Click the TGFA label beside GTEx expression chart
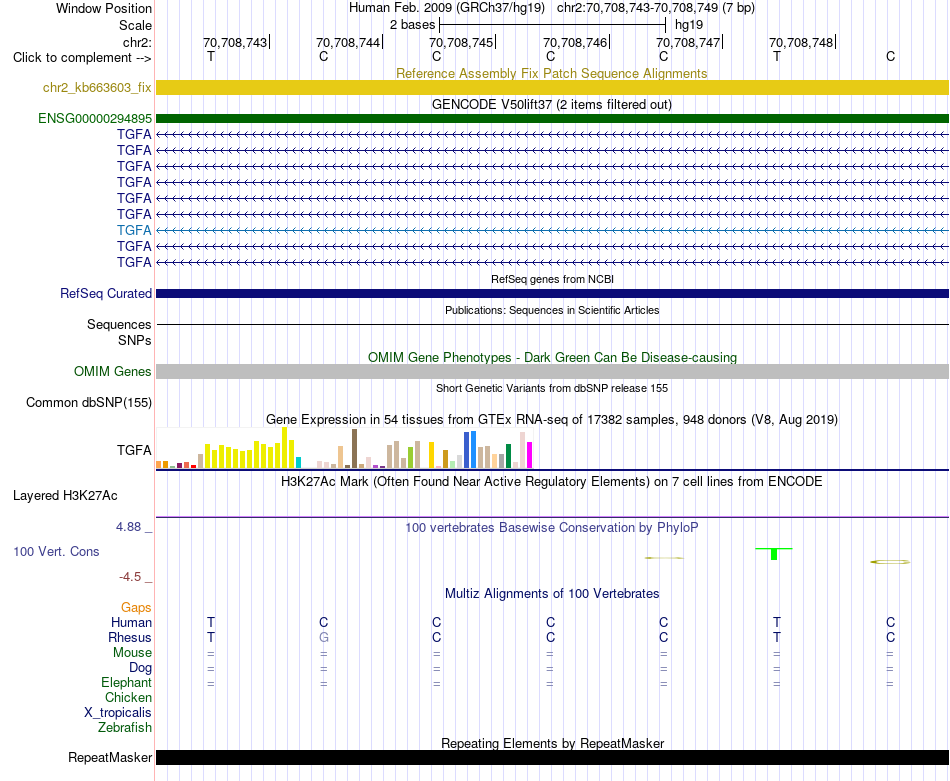The width and height of the screenshot is (950, 781). (134, 450)
